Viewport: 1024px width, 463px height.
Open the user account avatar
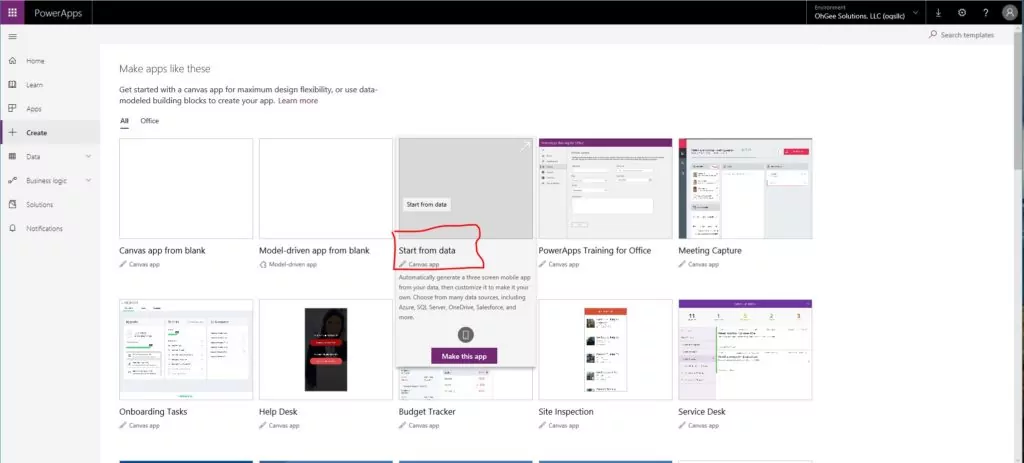(1010, 12)
